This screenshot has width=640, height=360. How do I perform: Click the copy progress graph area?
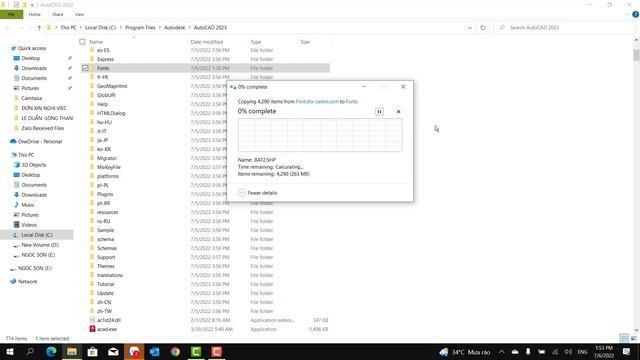click(x=320, y=135)
